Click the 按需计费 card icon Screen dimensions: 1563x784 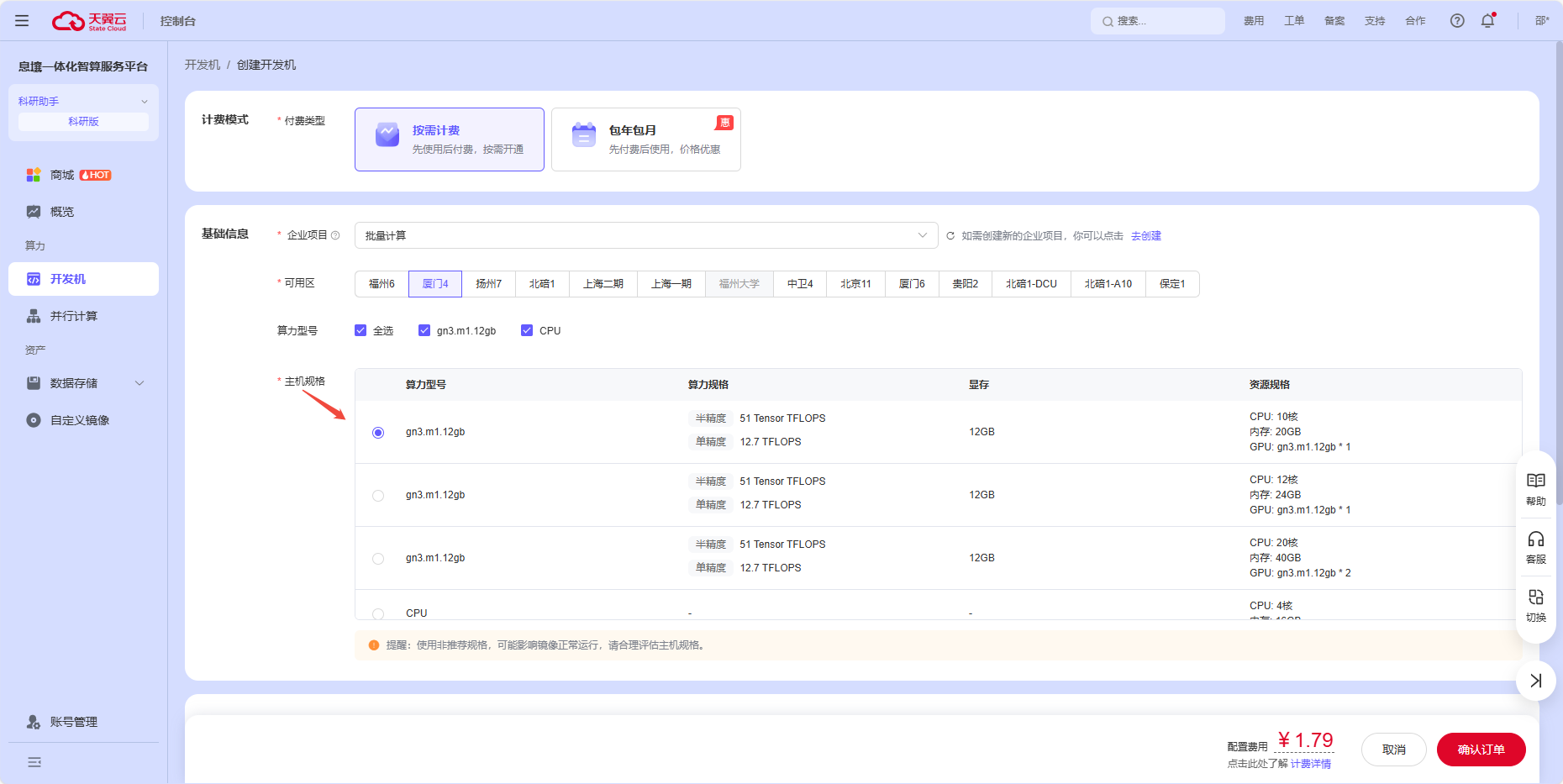pyautogui.click(x=387, y=134)
